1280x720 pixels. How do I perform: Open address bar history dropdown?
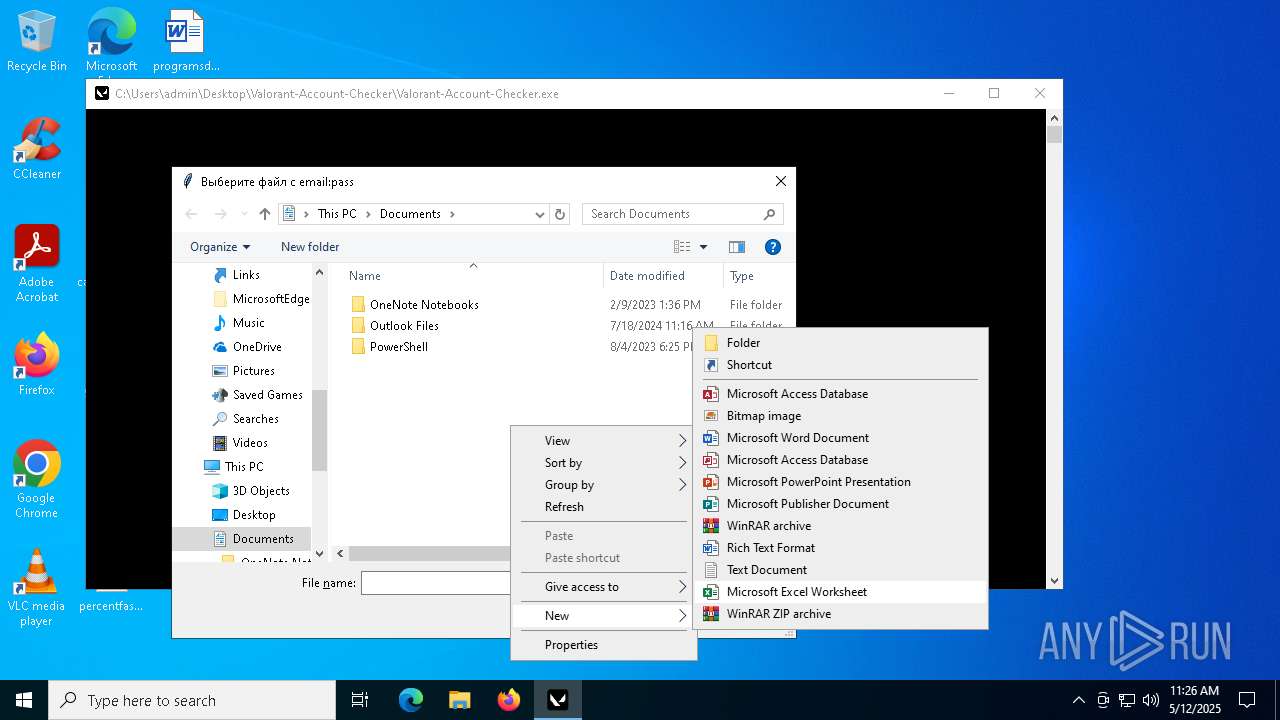tap(540, 214)
